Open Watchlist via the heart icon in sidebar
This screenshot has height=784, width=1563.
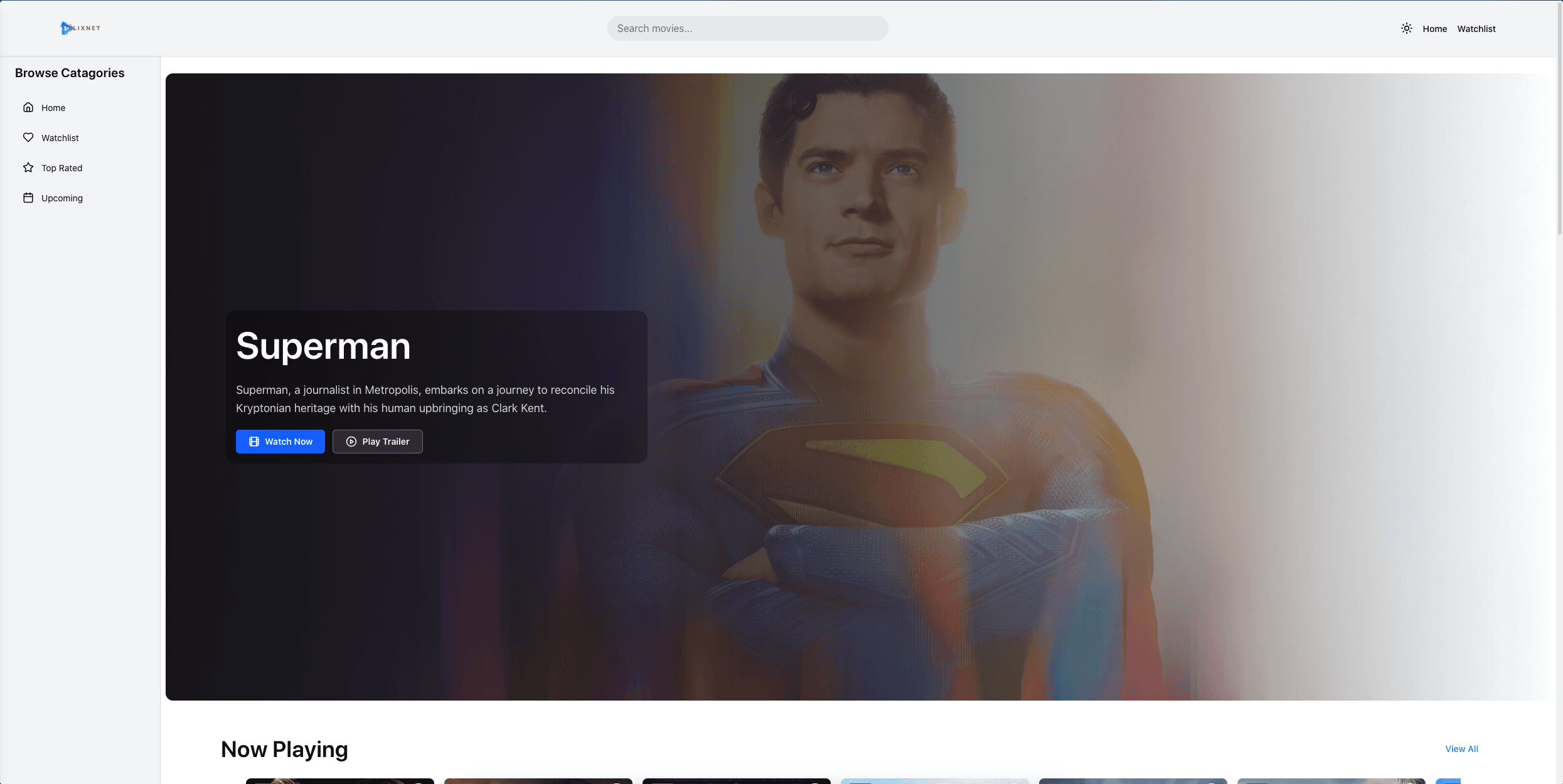point(28,137)
